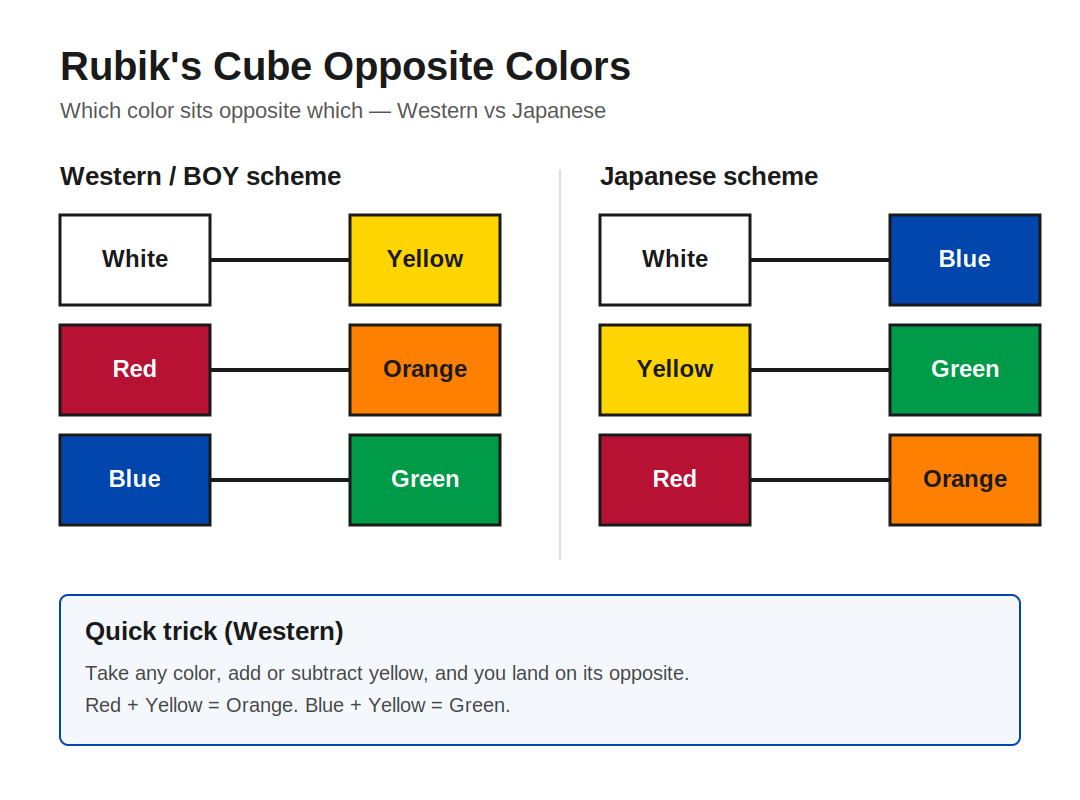Screen dimensions: 1080x800
Task: Select the Green box in Japanese scheme
Action: click(965, 370)
